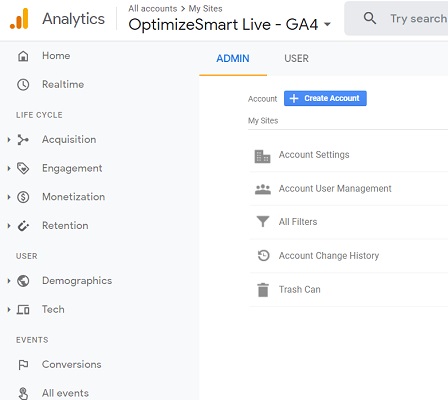Click the Demographics label
The height and width of the screenshot is (400, 448).
tap(77, 281)
